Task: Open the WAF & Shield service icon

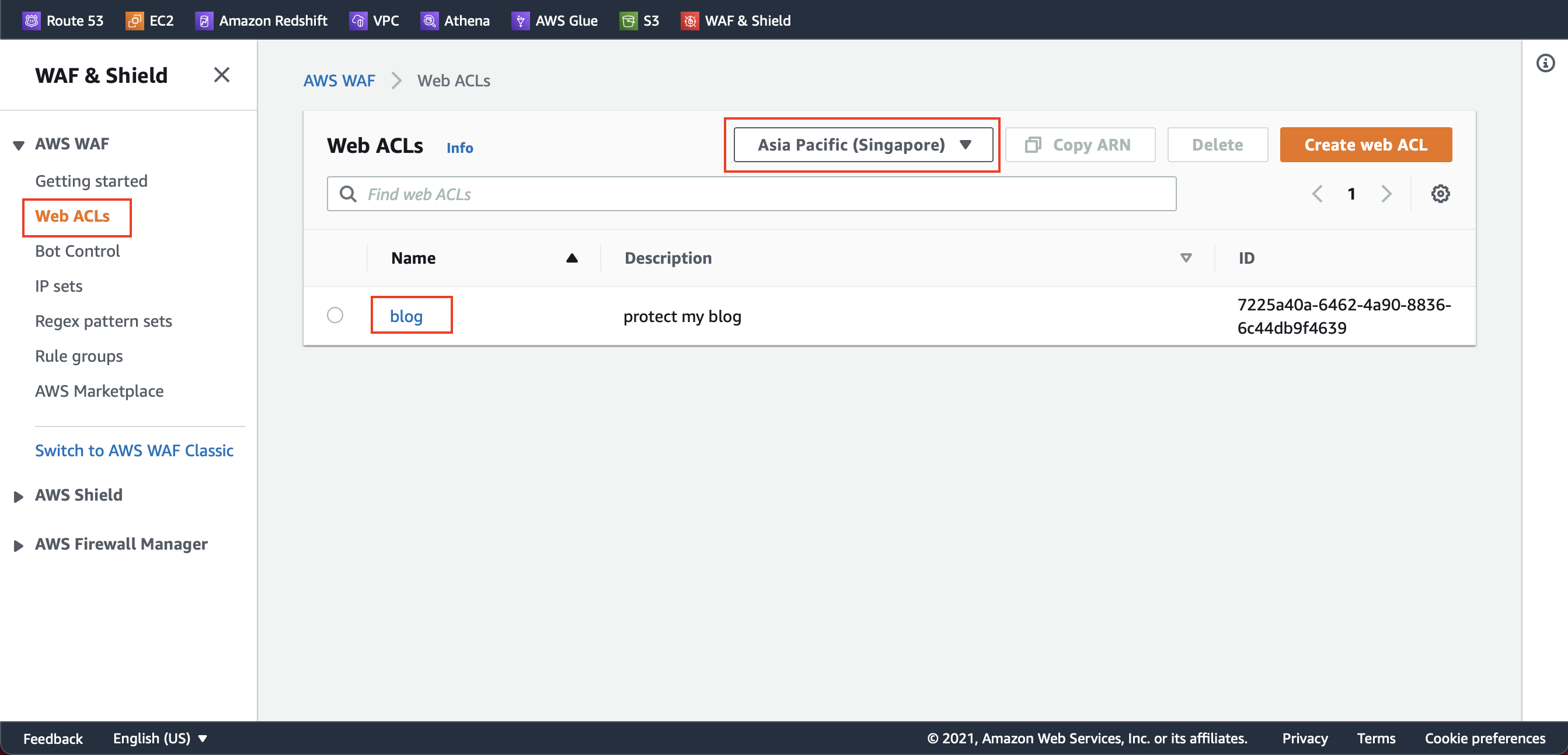Action: (689, 20)
